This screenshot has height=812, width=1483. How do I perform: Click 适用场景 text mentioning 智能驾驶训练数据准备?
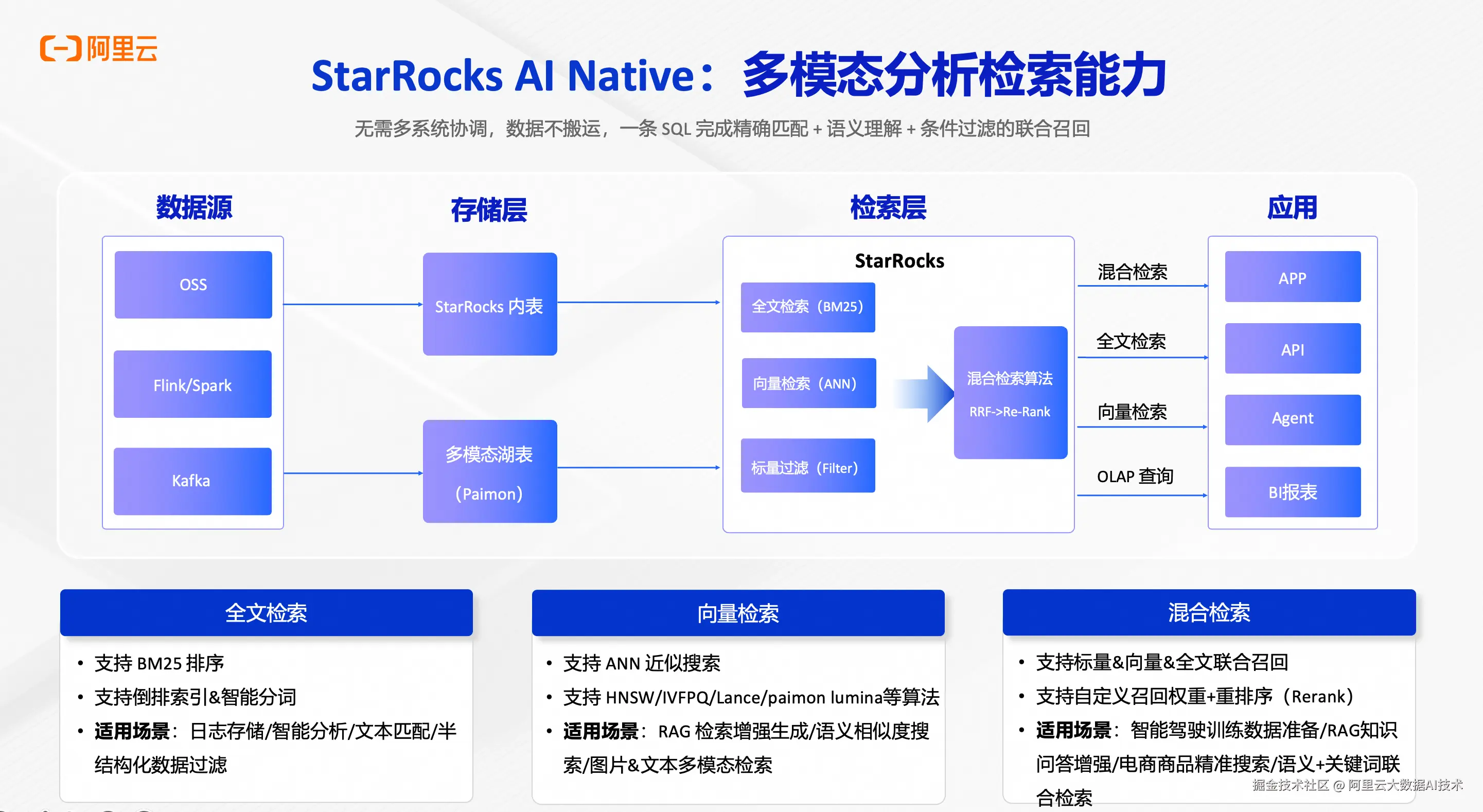coord(1218,764)
